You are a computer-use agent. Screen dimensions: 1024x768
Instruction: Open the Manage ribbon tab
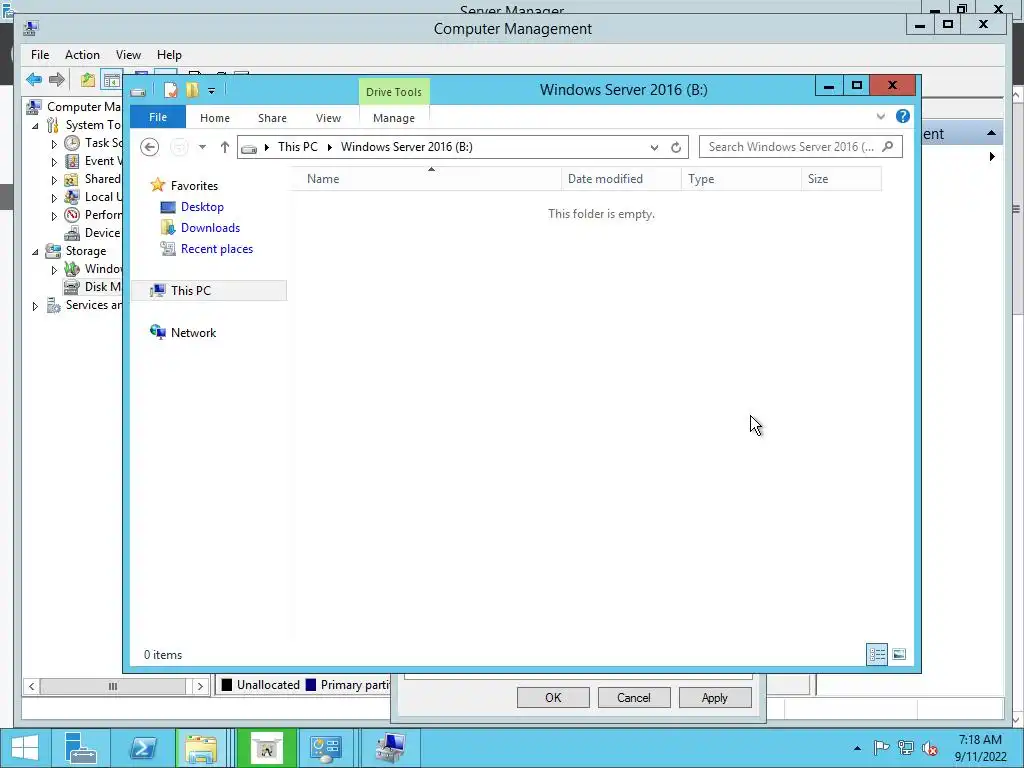(394, 118)
